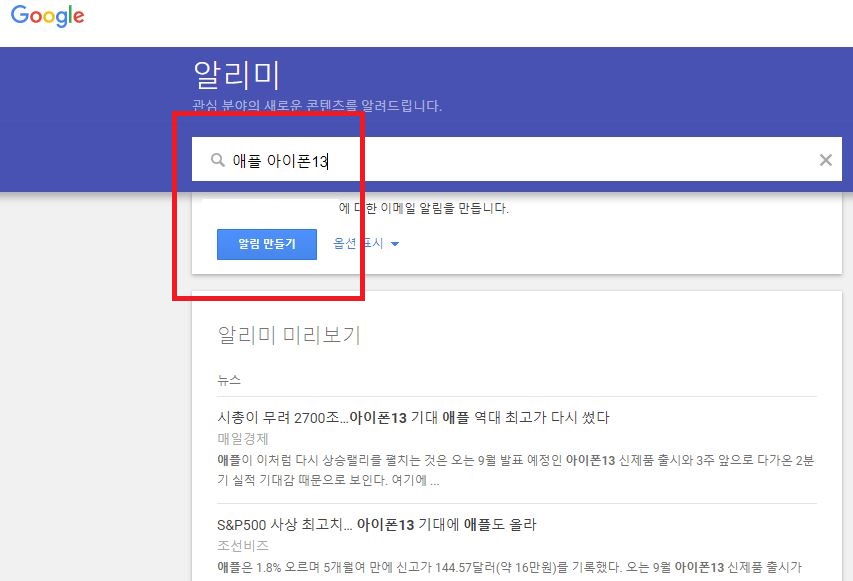
Task: Click the 알리미 page title
Action: click(237, 75)
